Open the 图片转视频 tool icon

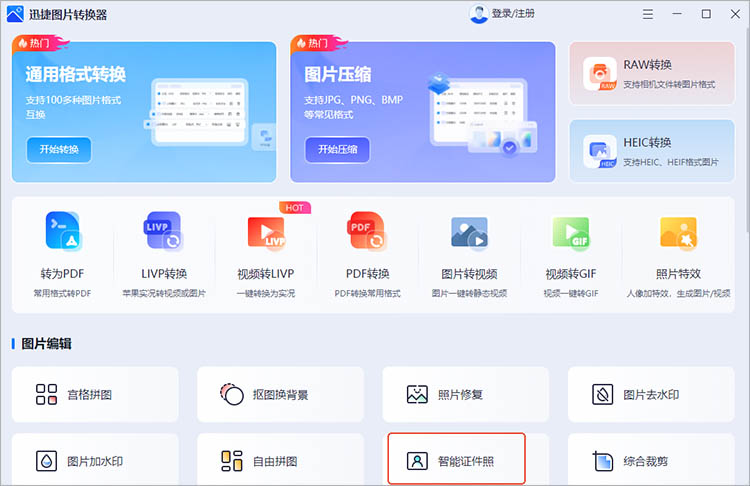click(x=469, y=231)
